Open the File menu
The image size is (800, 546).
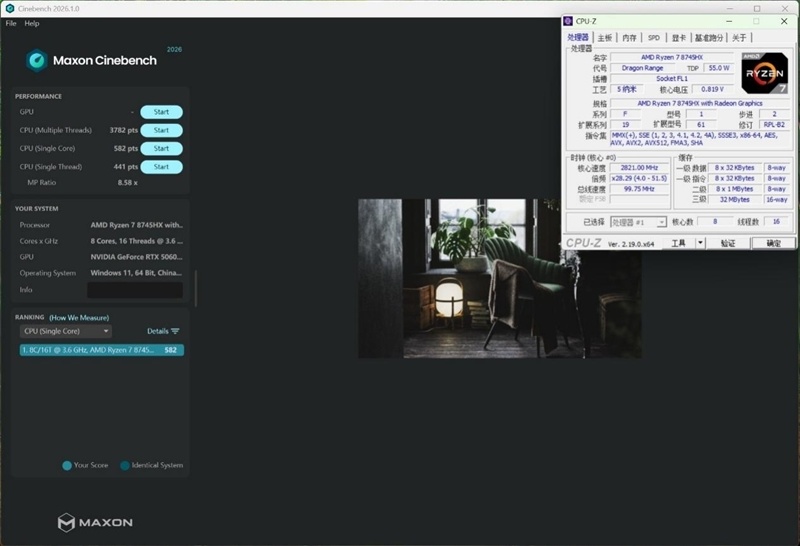pyautogui.click(x=11, y=23)
